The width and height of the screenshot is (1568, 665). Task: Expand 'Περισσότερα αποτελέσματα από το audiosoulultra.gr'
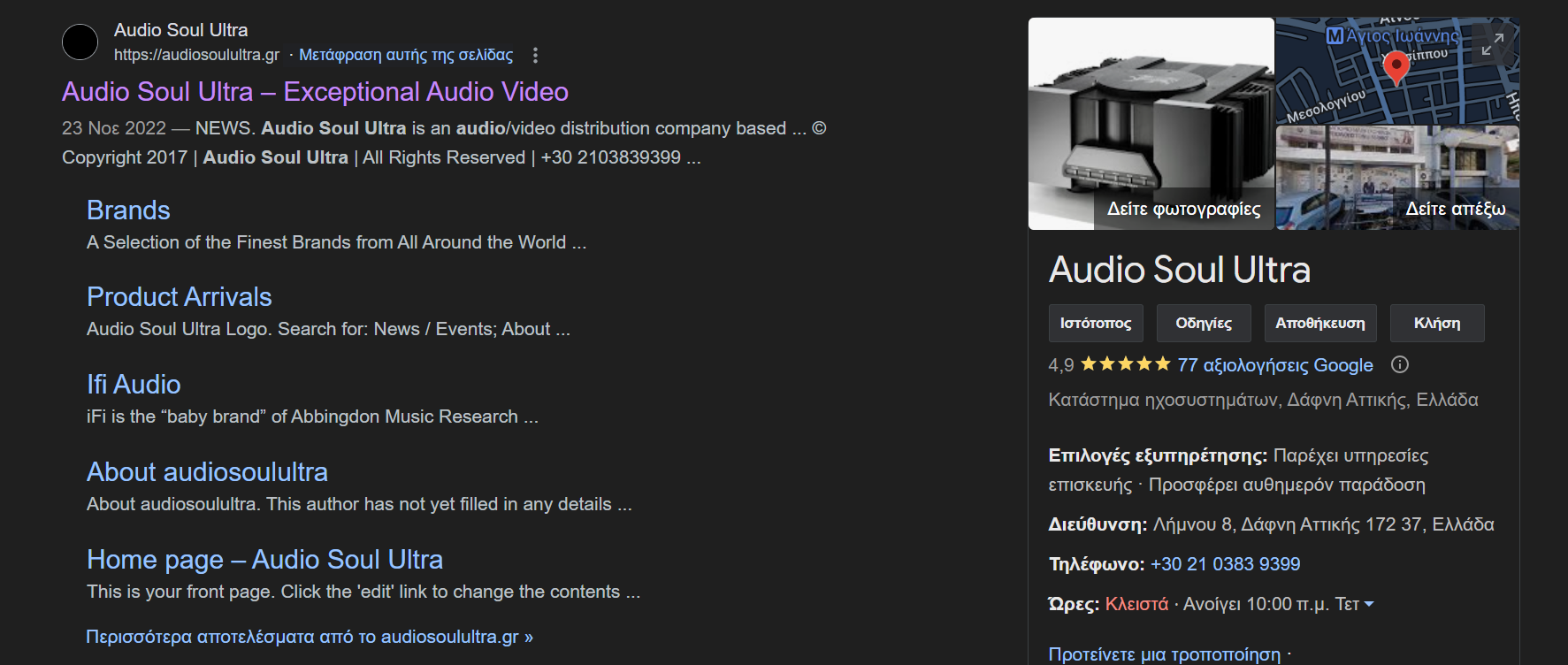pyautogui.click(x=310, y=637)
